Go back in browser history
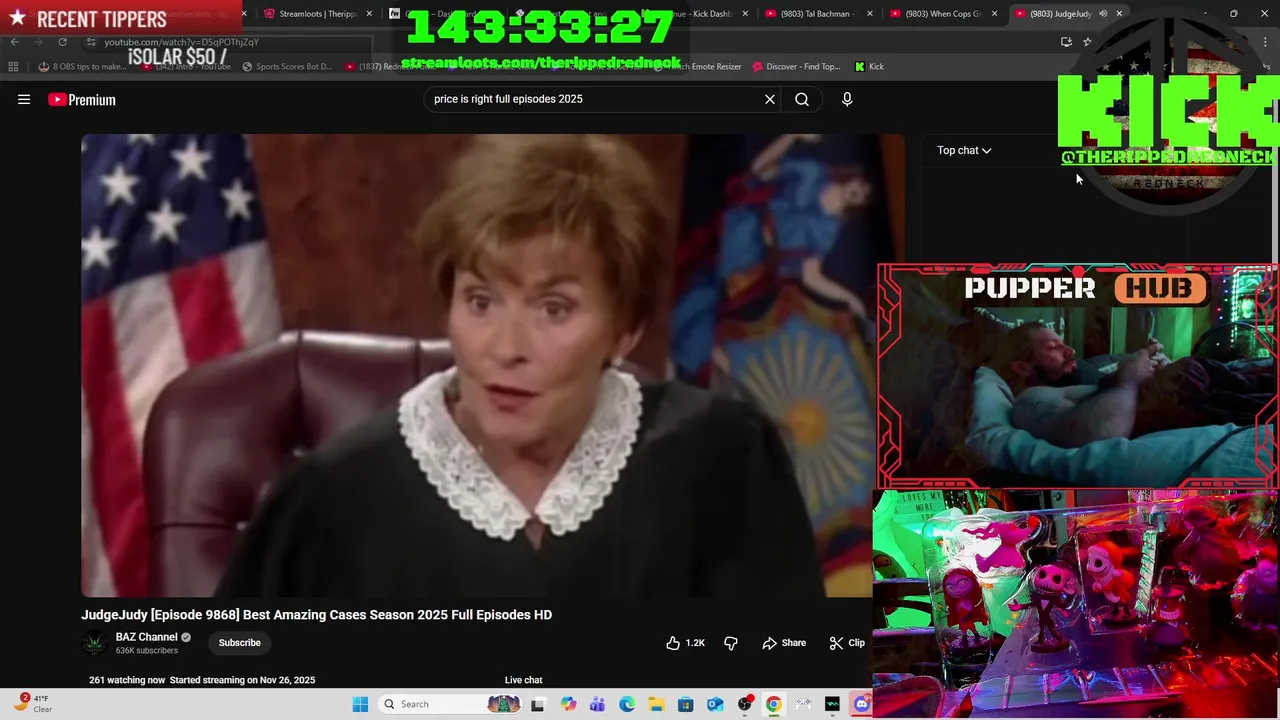This screenshot has height=720, width=1280. coord(14,42)
